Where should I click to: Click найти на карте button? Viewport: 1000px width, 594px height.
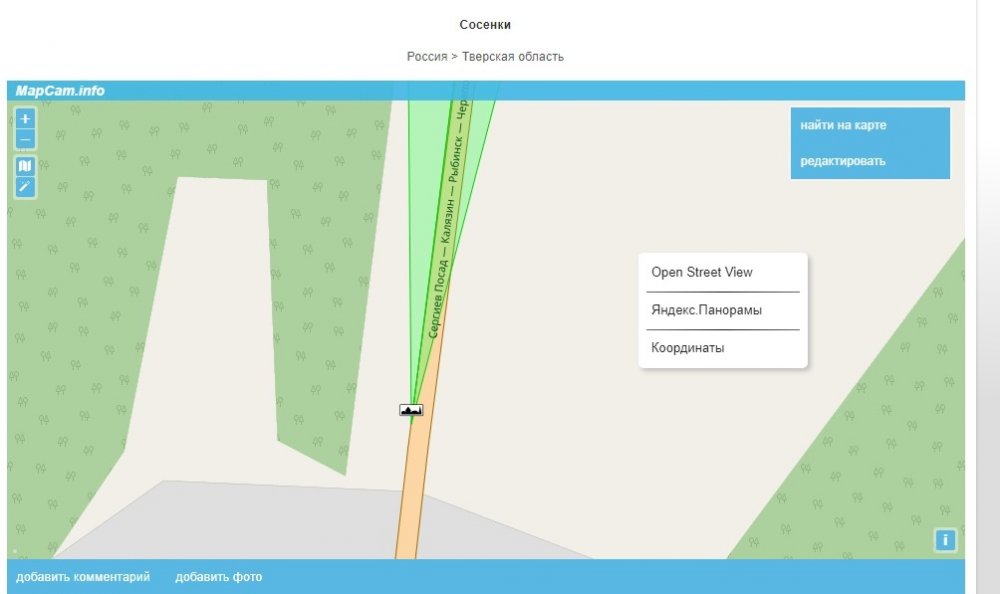point(843,125)
